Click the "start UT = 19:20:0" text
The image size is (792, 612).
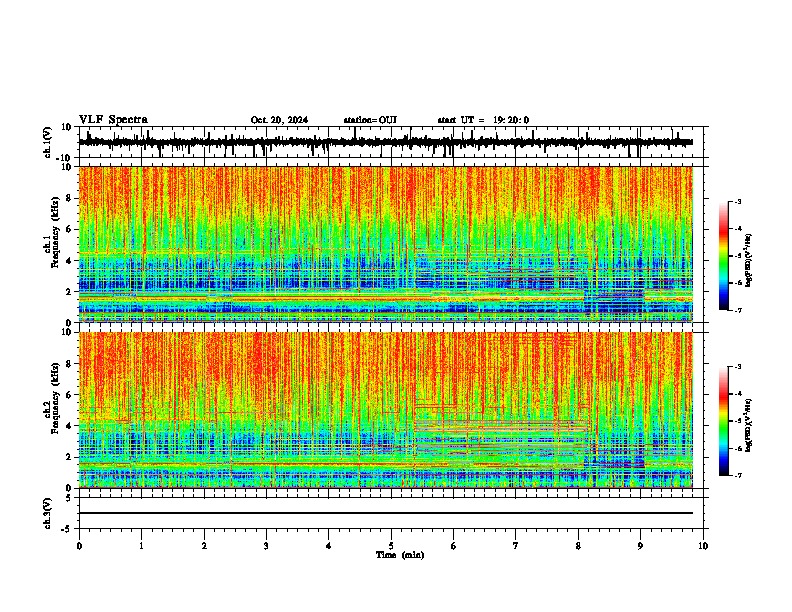point(483,120)
